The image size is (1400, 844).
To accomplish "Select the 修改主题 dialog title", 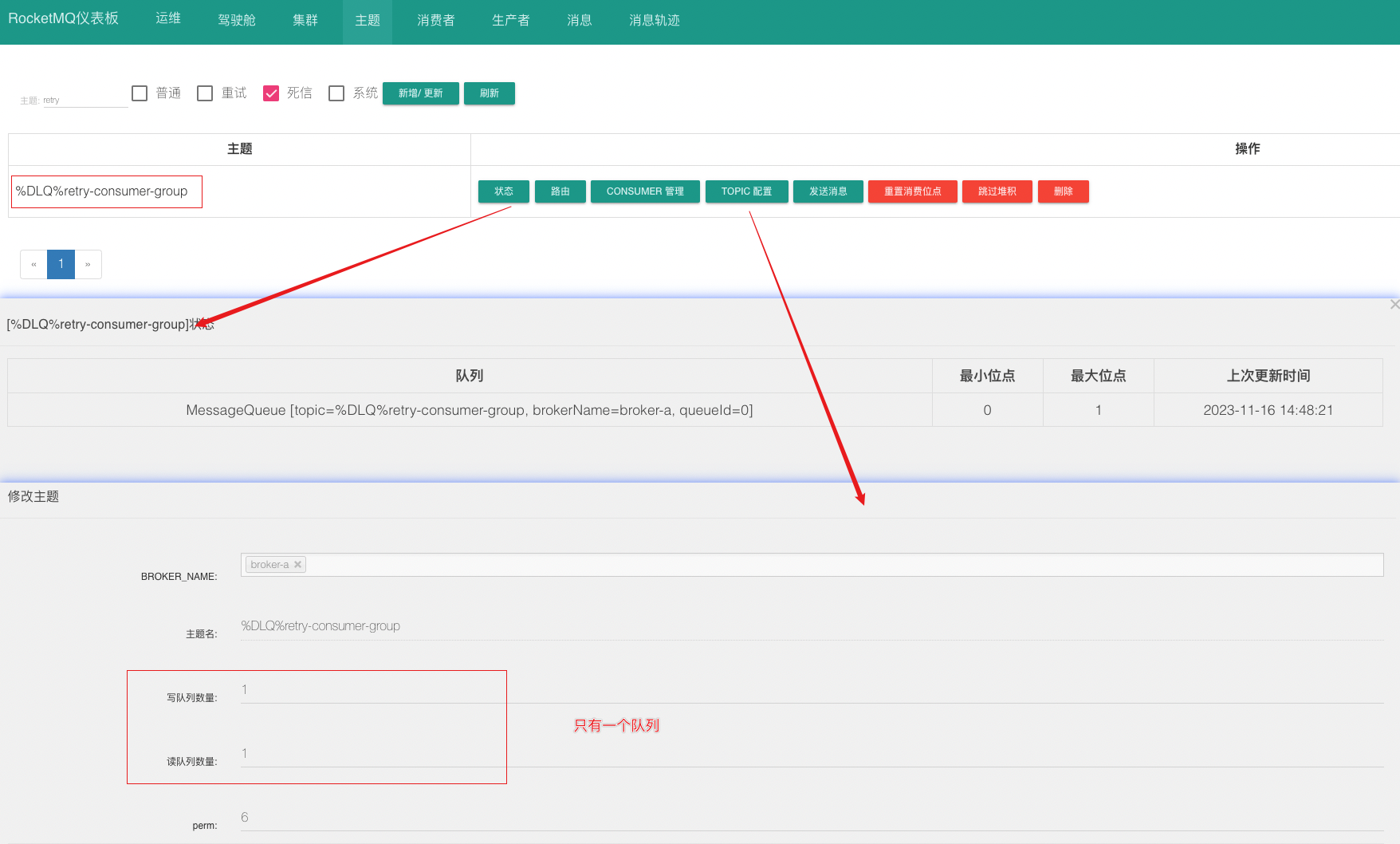I will [x=33, y=496].
